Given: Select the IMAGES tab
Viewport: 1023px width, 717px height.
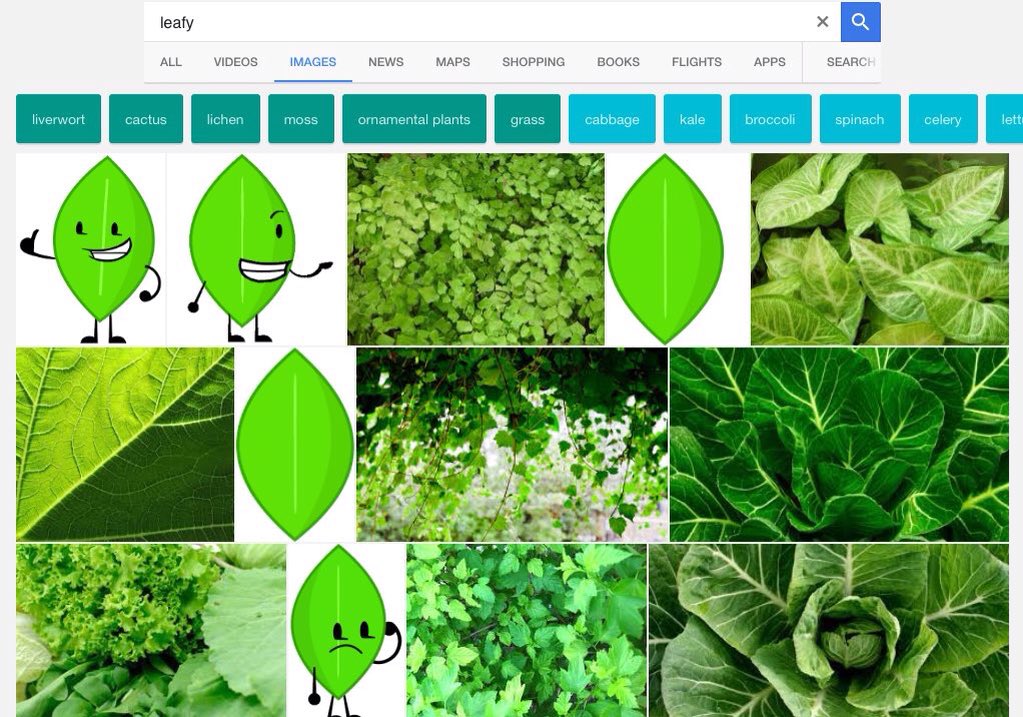Looking at the screenshot, I should tap(313, 62).
